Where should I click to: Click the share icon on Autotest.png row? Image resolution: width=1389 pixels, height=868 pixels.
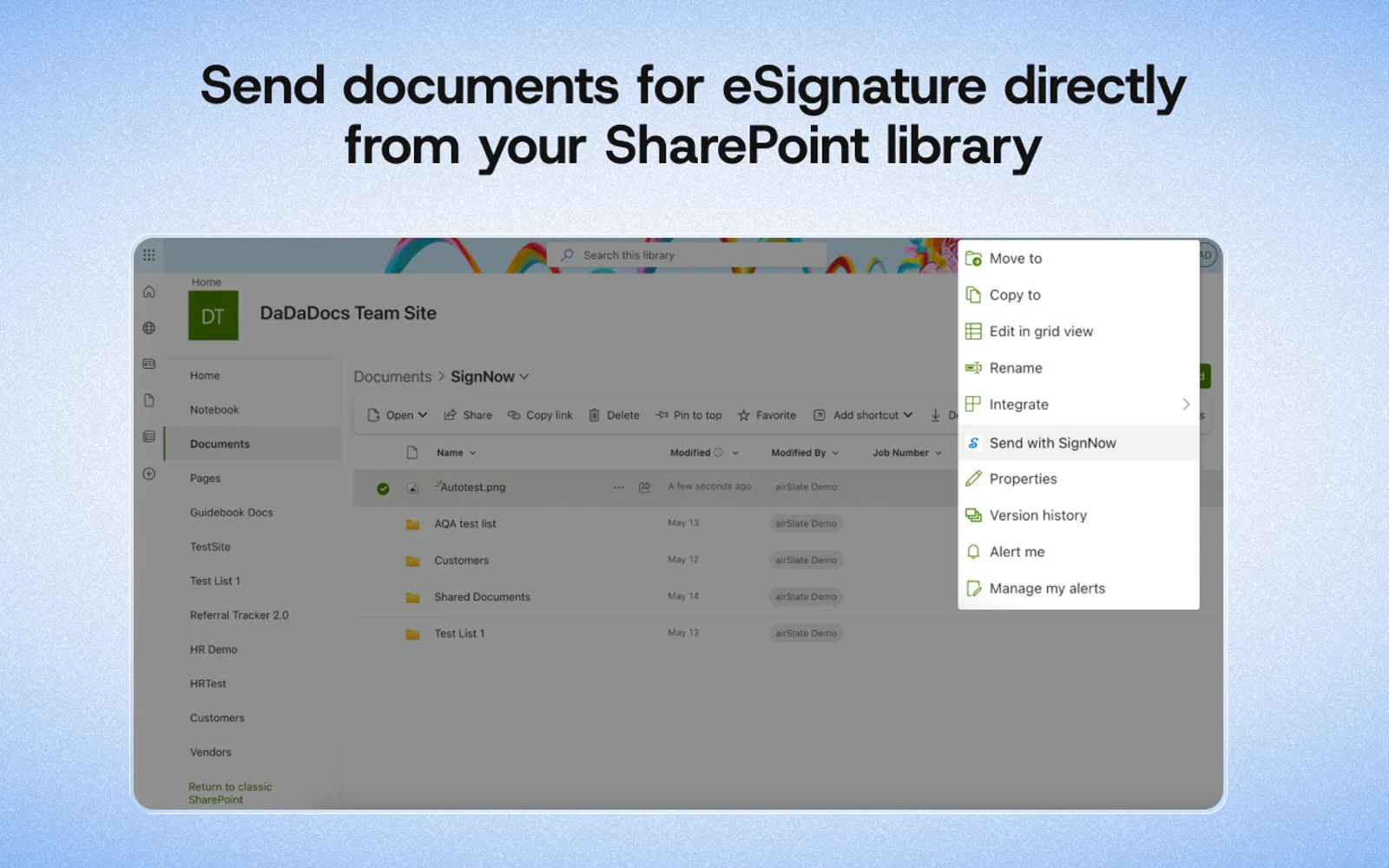tap(645, 488)
